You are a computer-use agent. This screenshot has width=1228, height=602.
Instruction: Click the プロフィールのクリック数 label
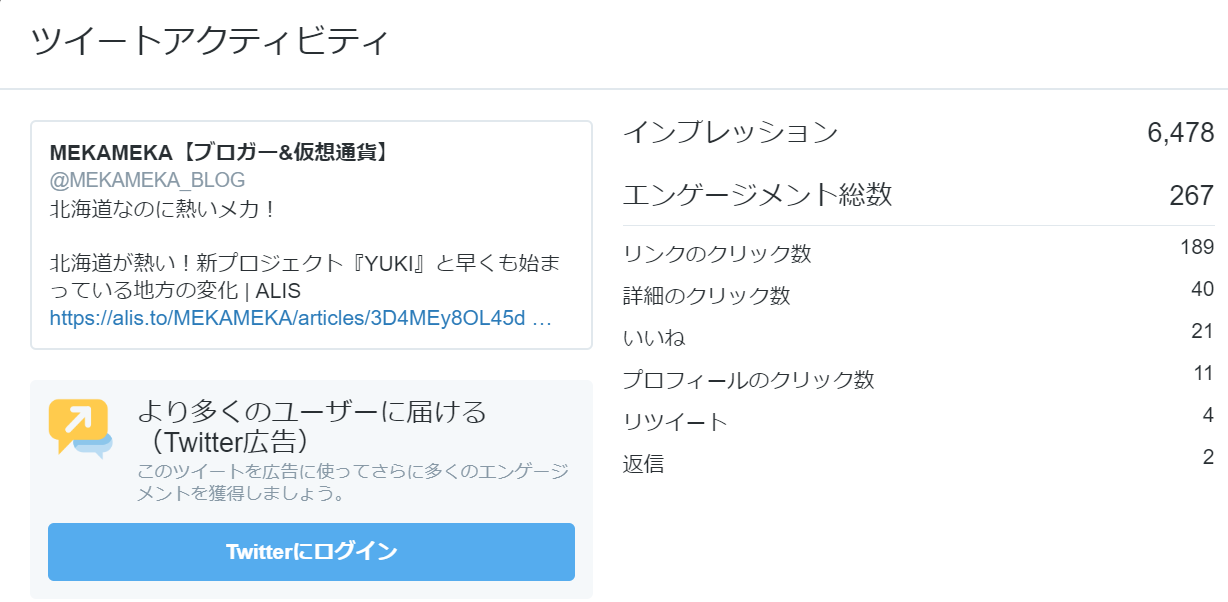(748, 380)
